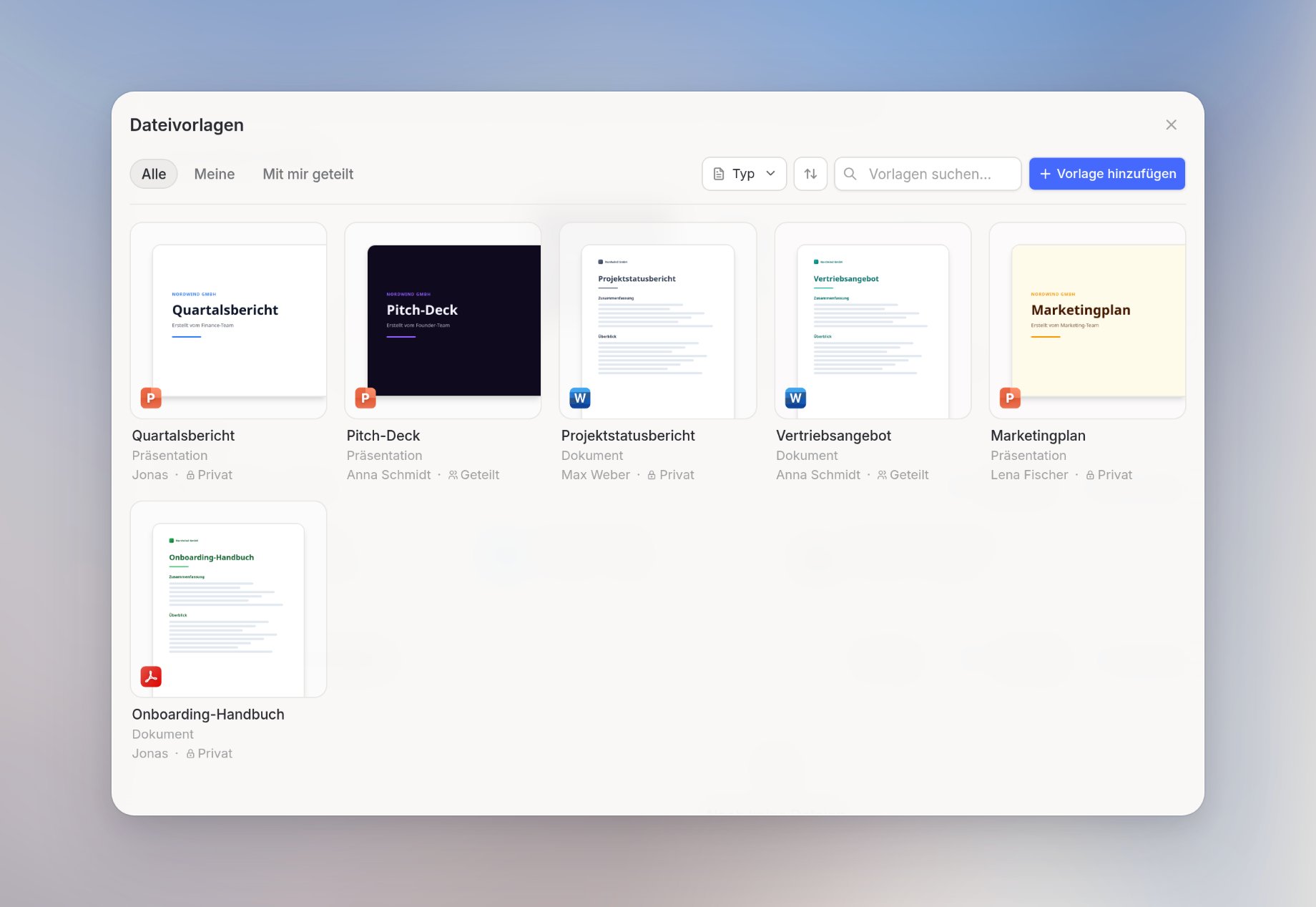Click the magnifier icon in search box

click(850, 174)
